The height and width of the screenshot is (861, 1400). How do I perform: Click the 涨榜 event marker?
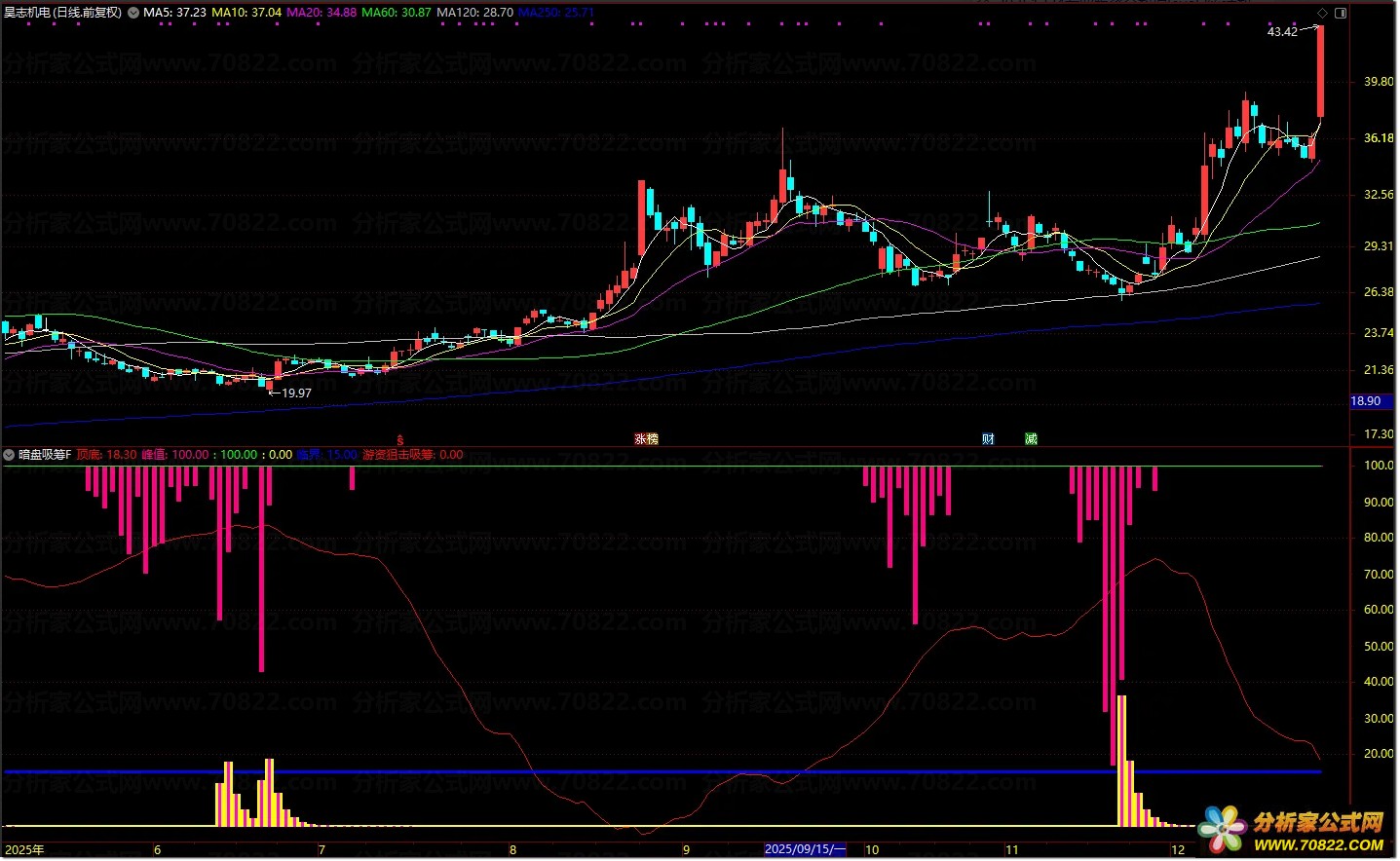pos(646,439)
